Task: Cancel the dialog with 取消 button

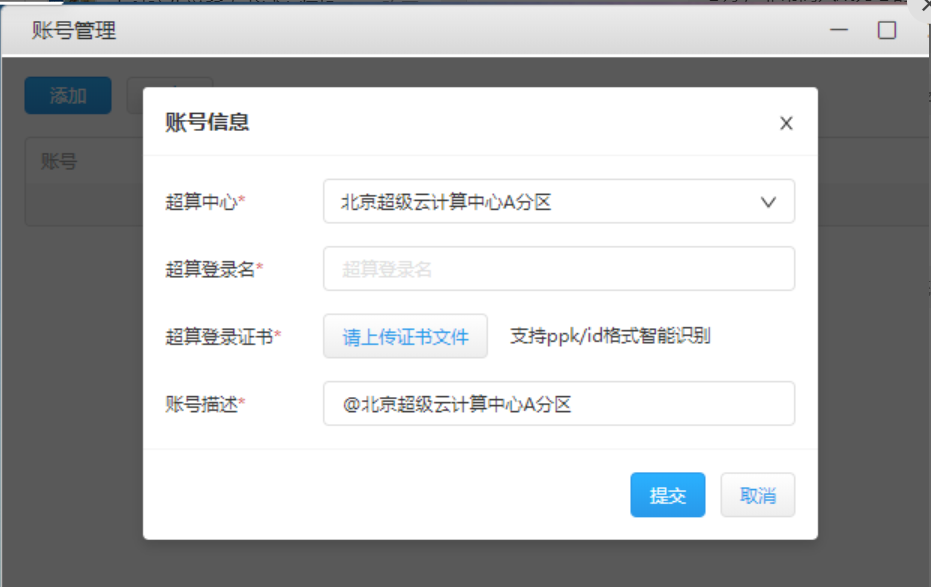Action: click(758, 495)
